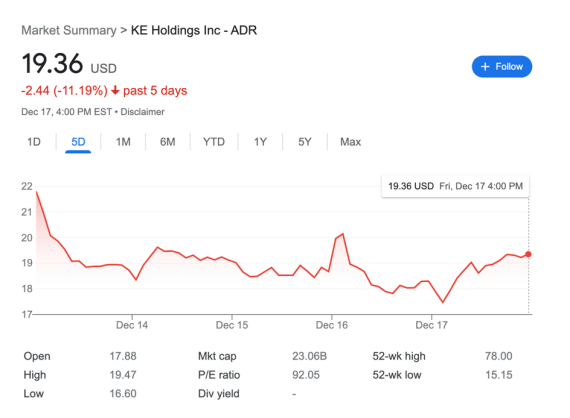Show the Max range tab
This screenshot has width=570, height=418.
[x=350, y=142]
